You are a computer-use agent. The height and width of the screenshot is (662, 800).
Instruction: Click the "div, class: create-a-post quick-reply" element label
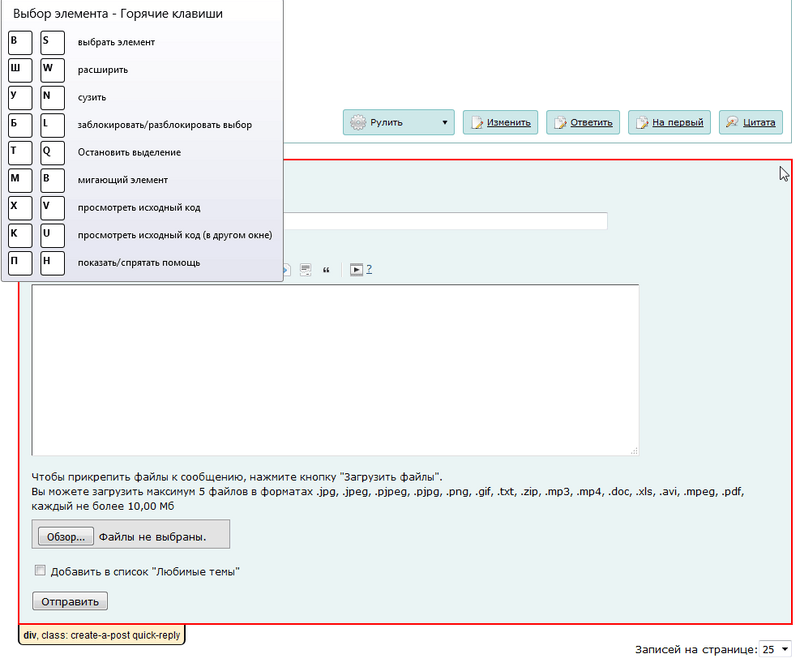102,635
